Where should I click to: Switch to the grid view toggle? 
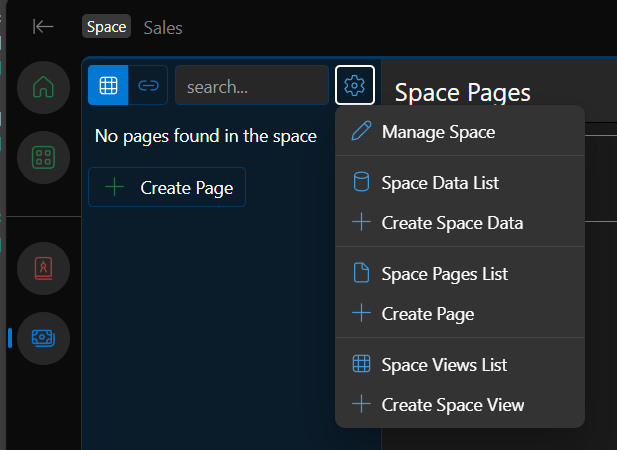tap(108, 85)
